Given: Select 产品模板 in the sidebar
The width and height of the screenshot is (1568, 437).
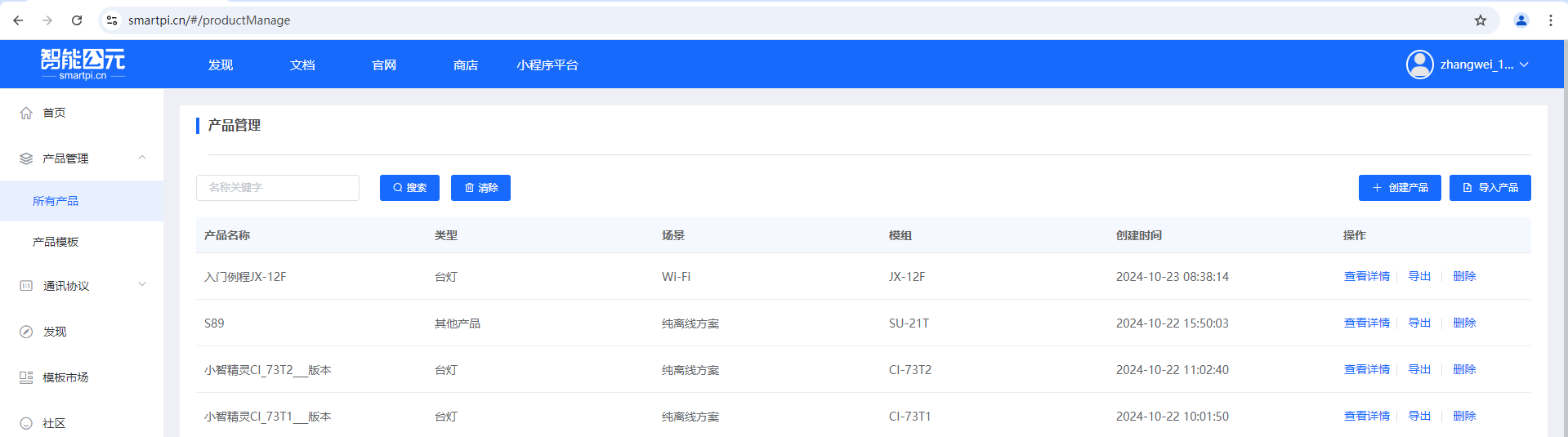Looking at the screenshot, I should (x=82, y=242).
